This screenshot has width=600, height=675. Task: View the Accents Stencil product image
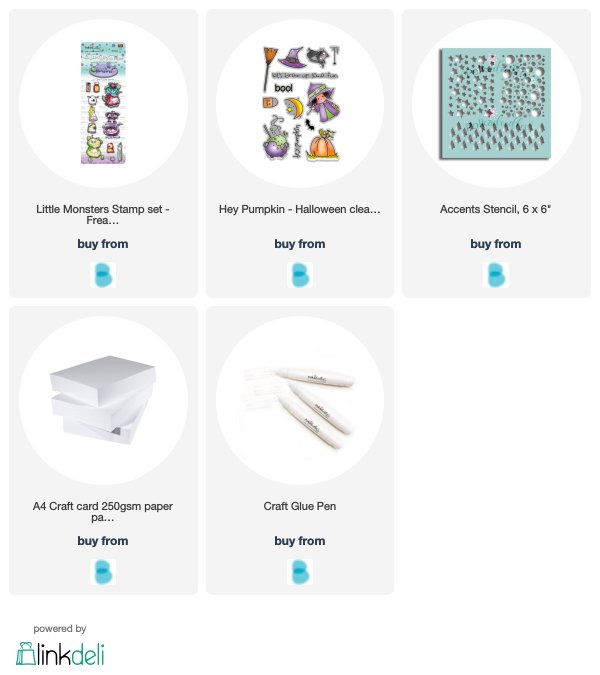click(496, 103)
